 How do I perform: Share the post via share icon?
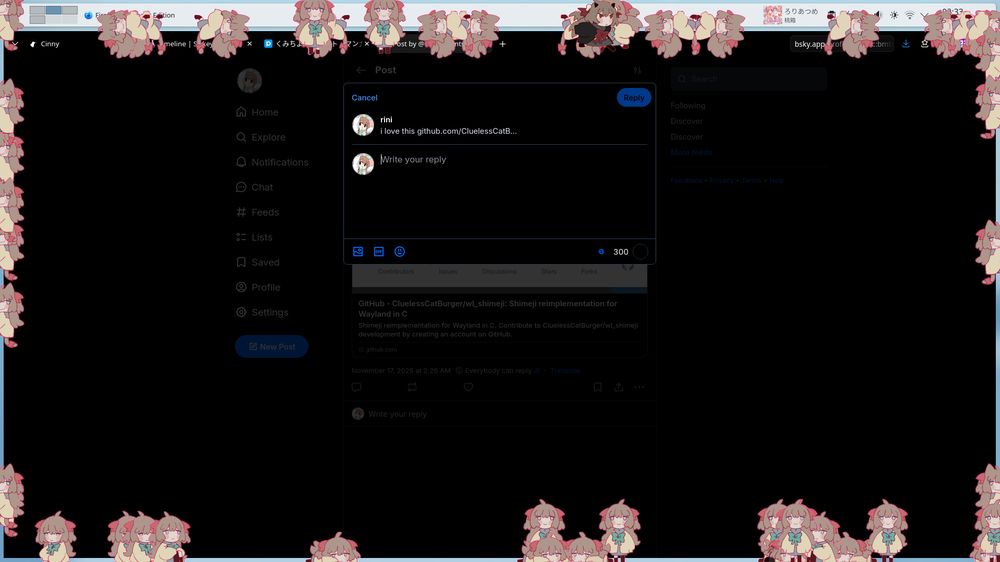[x=619, y=387]
